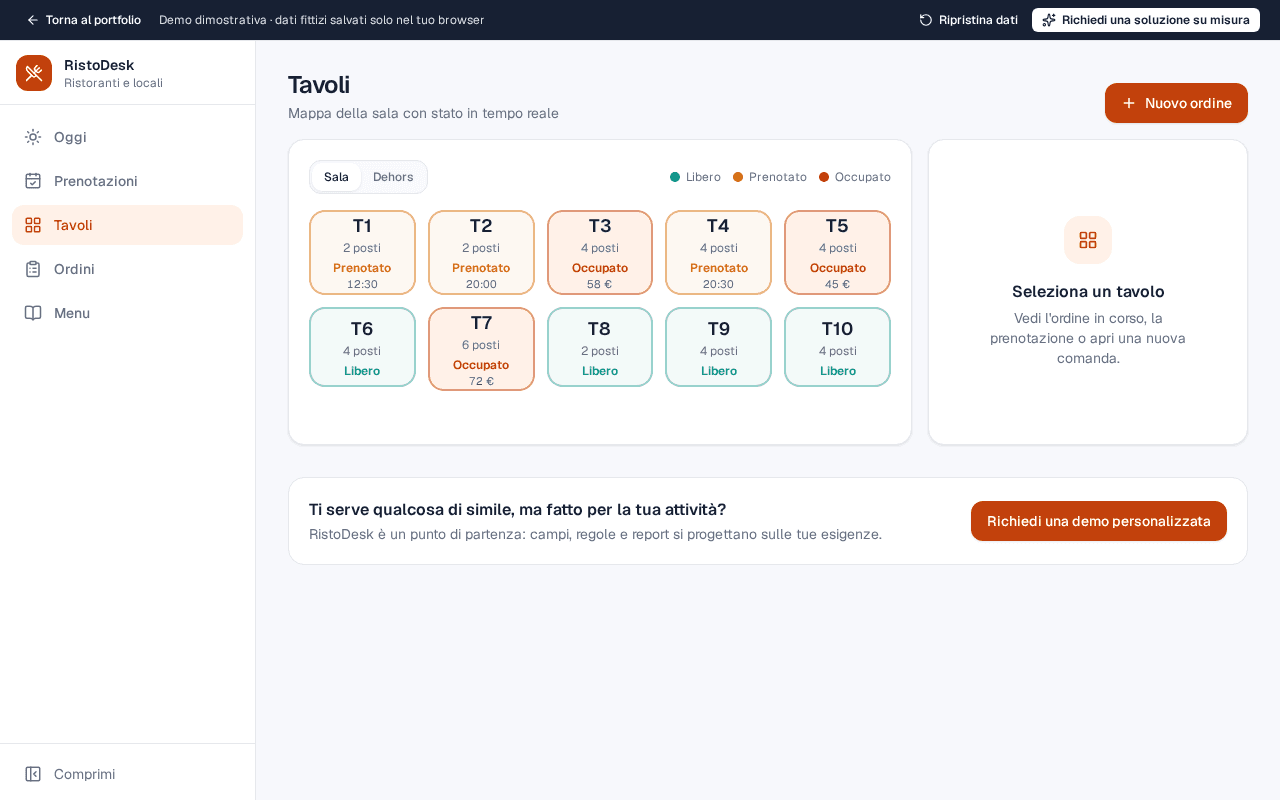The image size is (1280, 800).
Task: Select free table T8
Action: [x=600, y=347]
